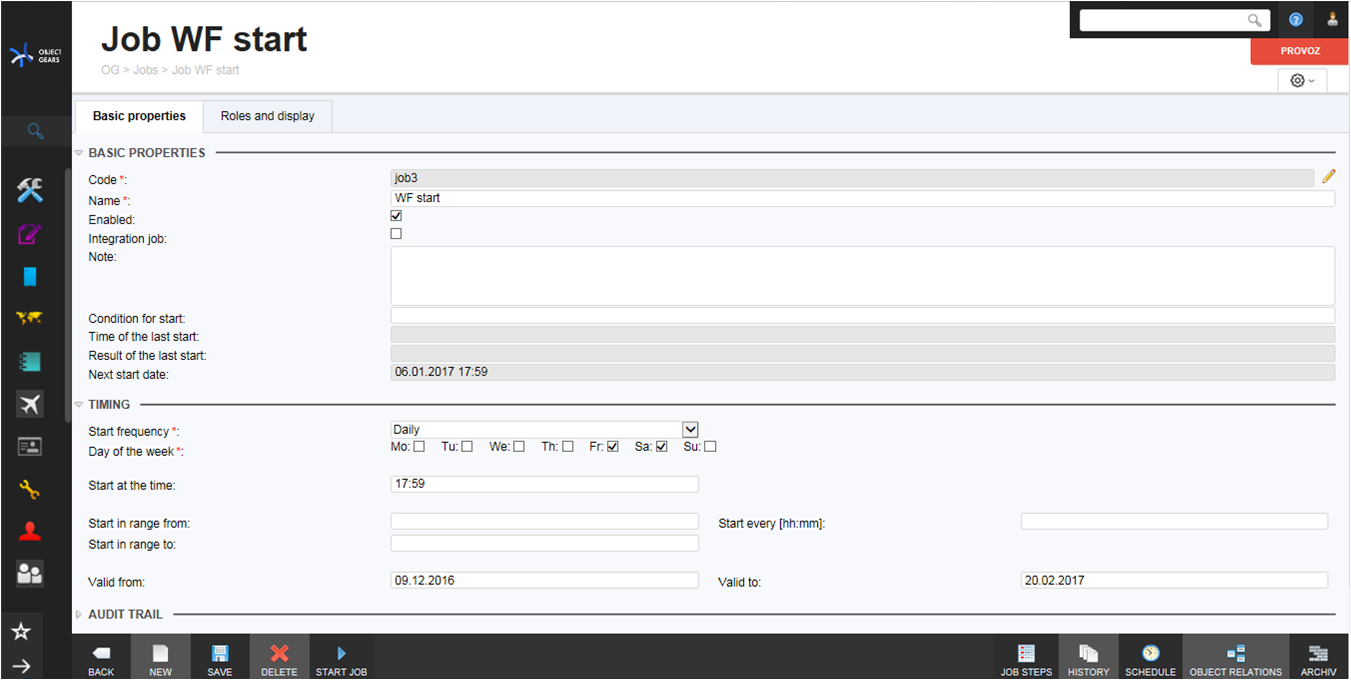Select the purple edit note sidebar icon

(x=30, y=235)
